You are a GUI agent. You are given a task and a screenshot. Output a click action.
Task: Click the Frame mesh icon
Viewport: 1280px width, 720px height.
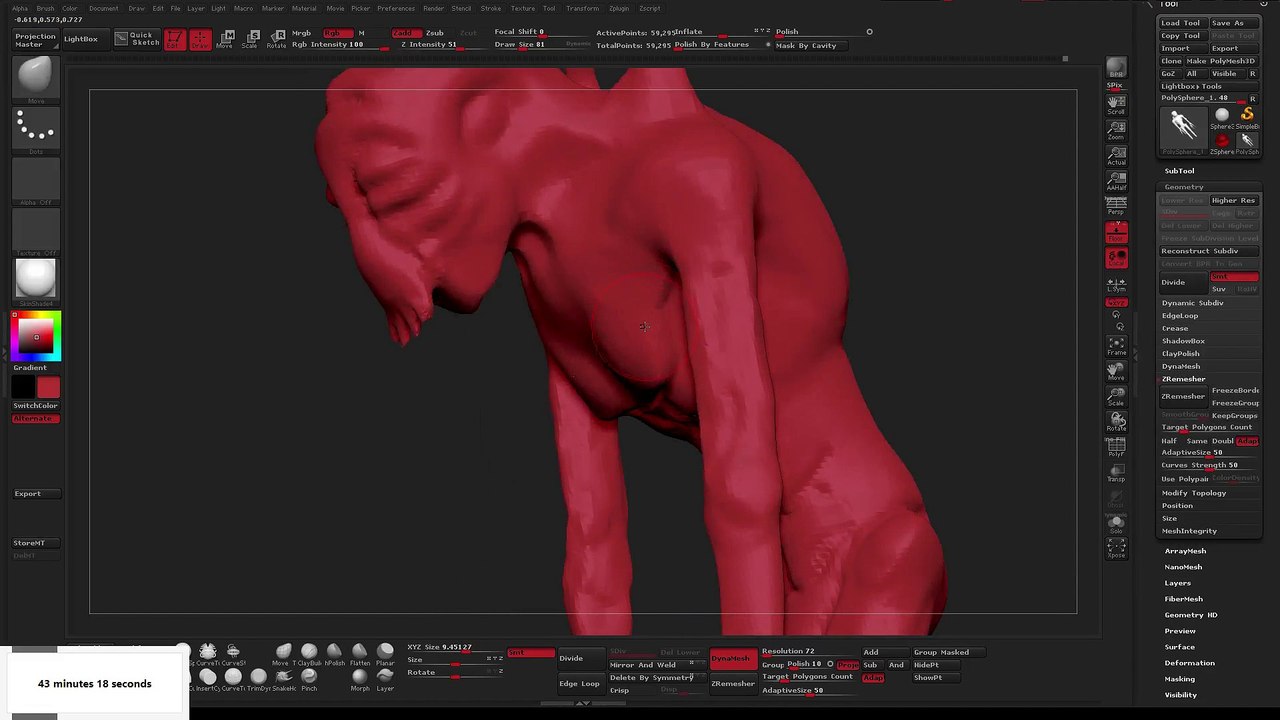pos(1116,346)
